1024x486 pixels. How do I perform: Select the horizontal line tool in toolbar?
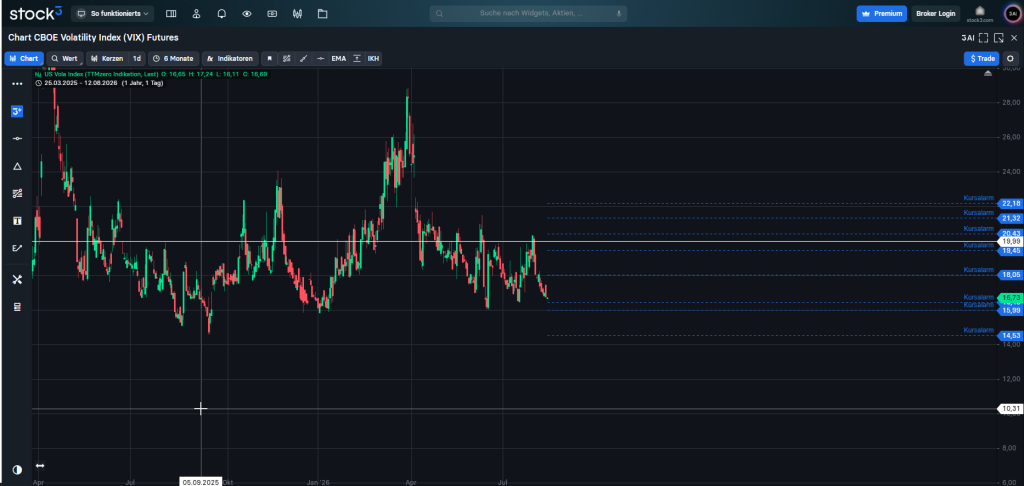tap(320, 58)
